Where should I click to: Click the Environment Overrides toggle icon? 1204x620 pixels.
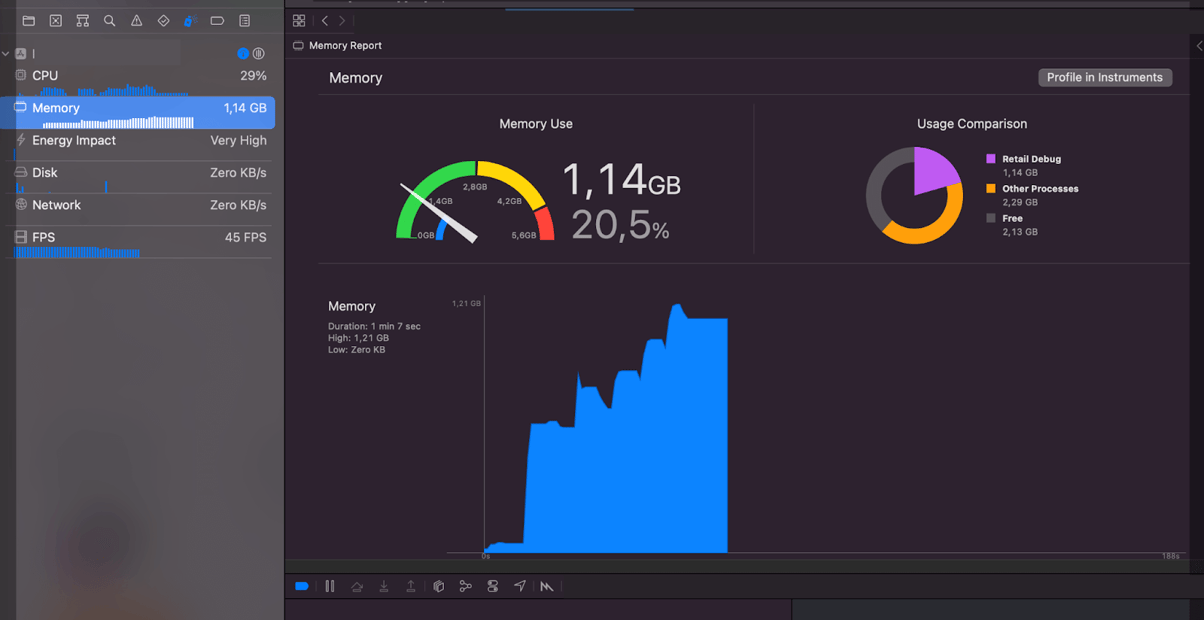tap(492, 586)
